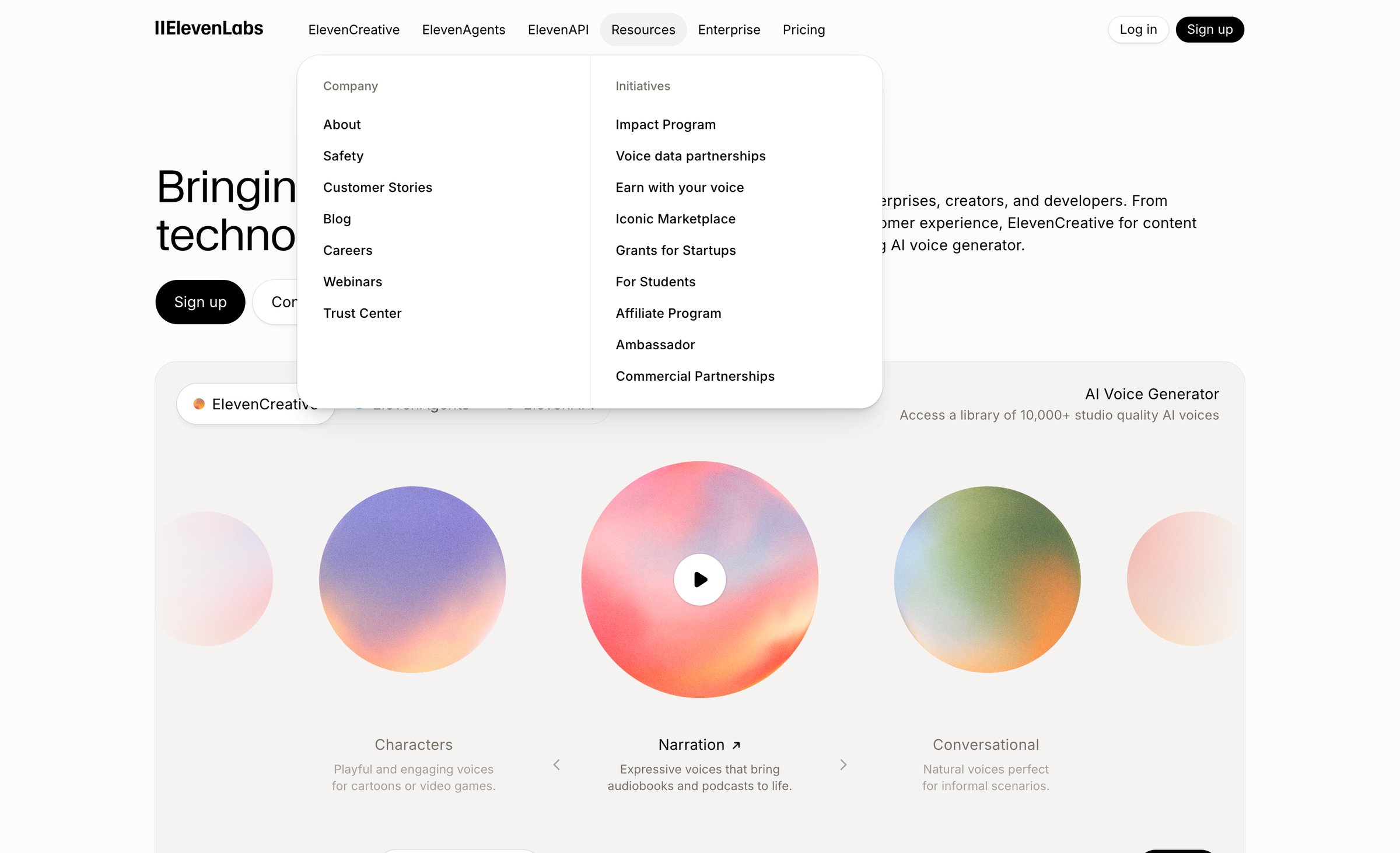Open the Affiliate Program link
The image size is (1400, 853).
pyautogui.click(x=668, y=313)
